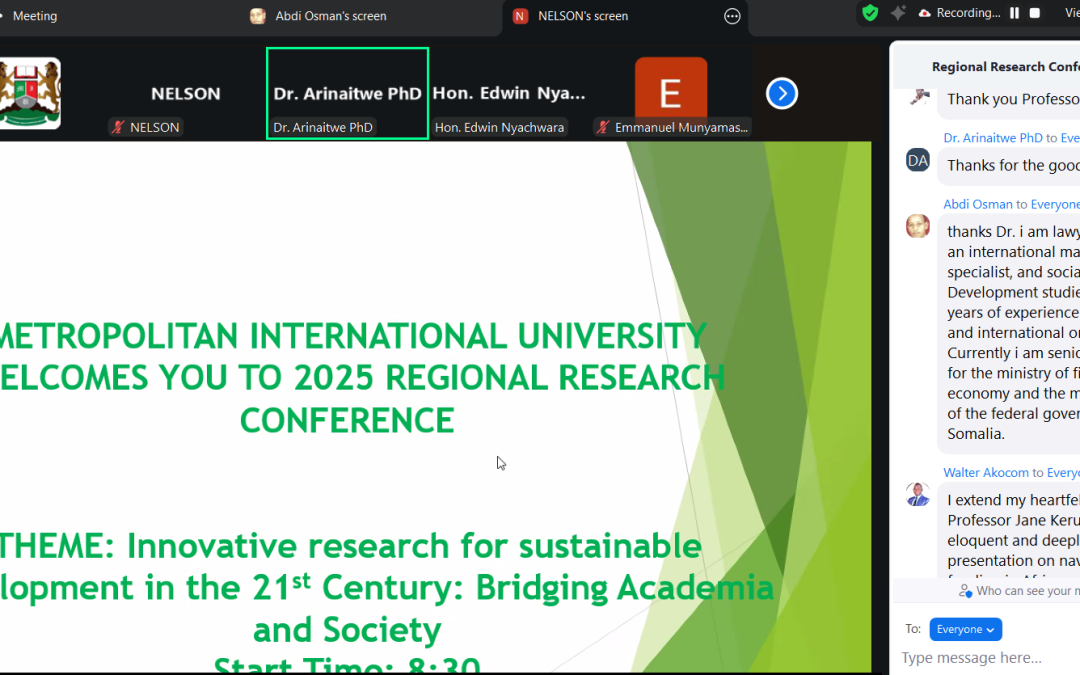The image size is (1080, 675).
Task: Click the muted mic icon beside Emmanuel Munyamas
Action: click(x=601, y=127)
